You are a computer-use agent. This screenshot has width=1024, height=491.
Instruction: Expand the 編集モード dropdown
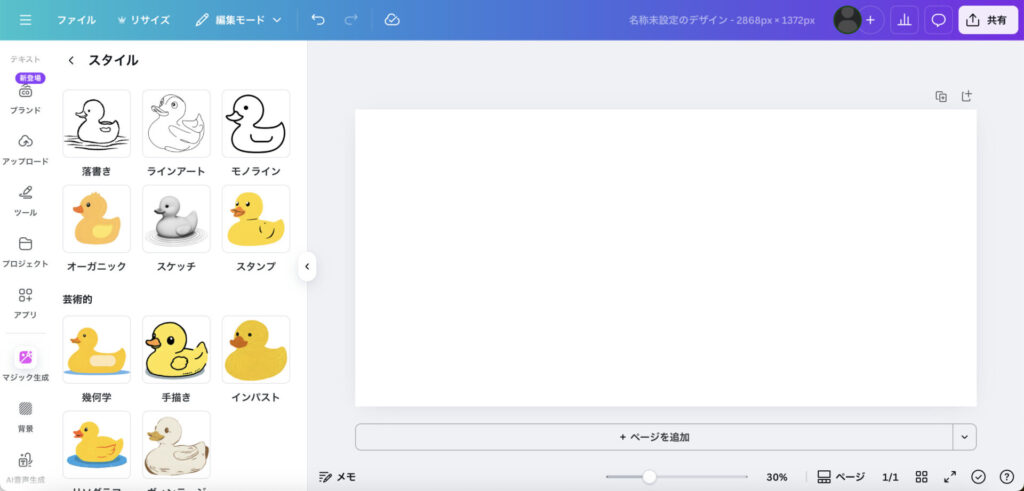coord(238,20)
